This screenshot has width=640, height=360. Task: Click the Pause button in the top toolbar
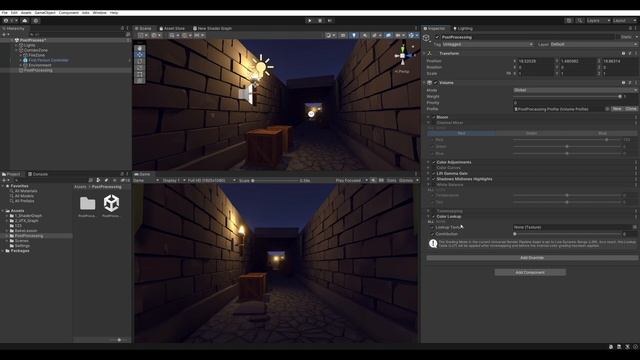(320, 20)
